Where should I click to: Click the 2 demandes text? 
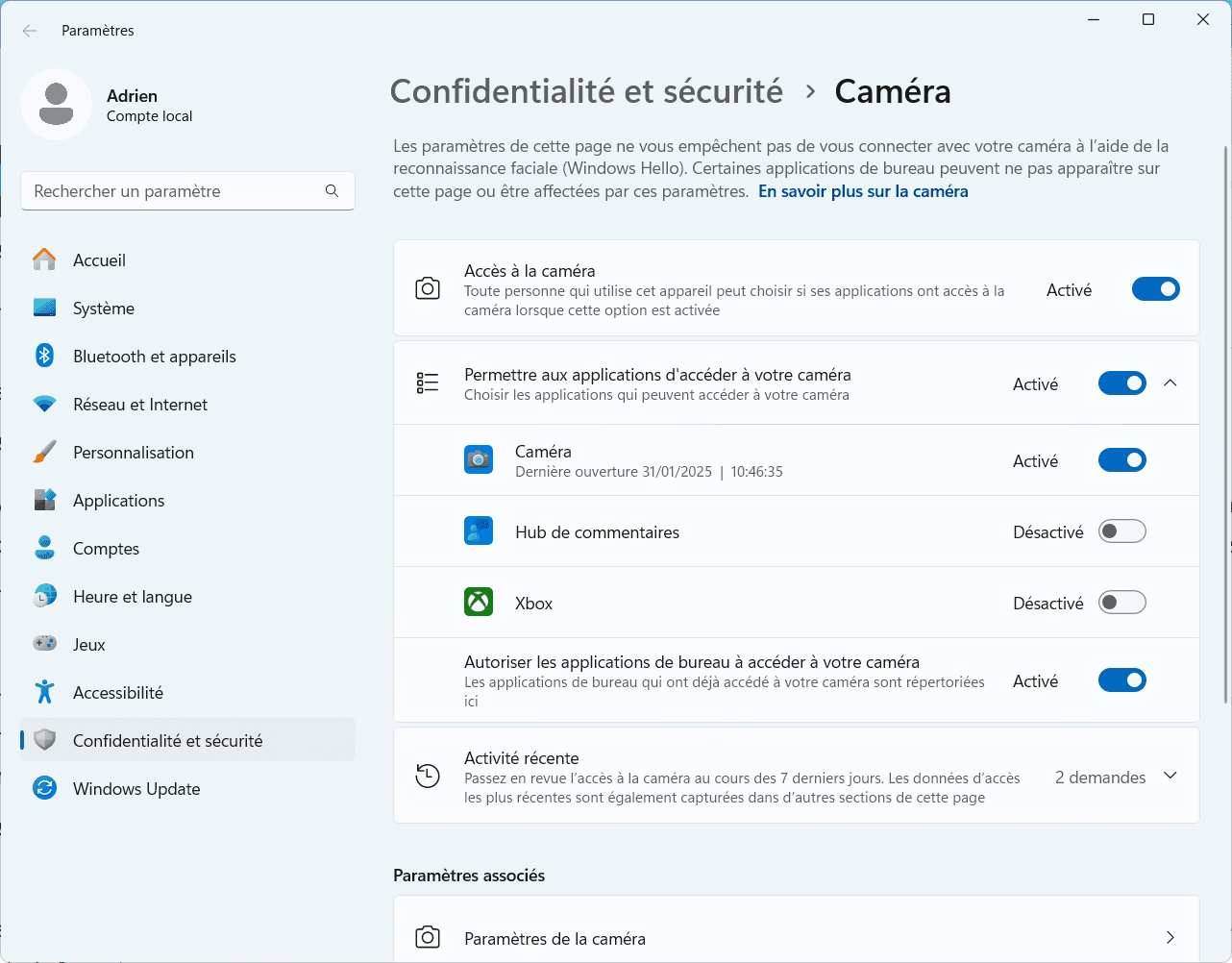pyautogui.click(x=1100, y=778)
